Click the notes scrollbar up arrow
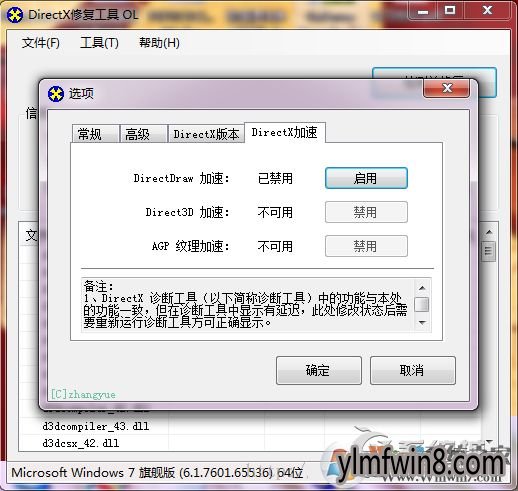 click(x=422, y=288)
